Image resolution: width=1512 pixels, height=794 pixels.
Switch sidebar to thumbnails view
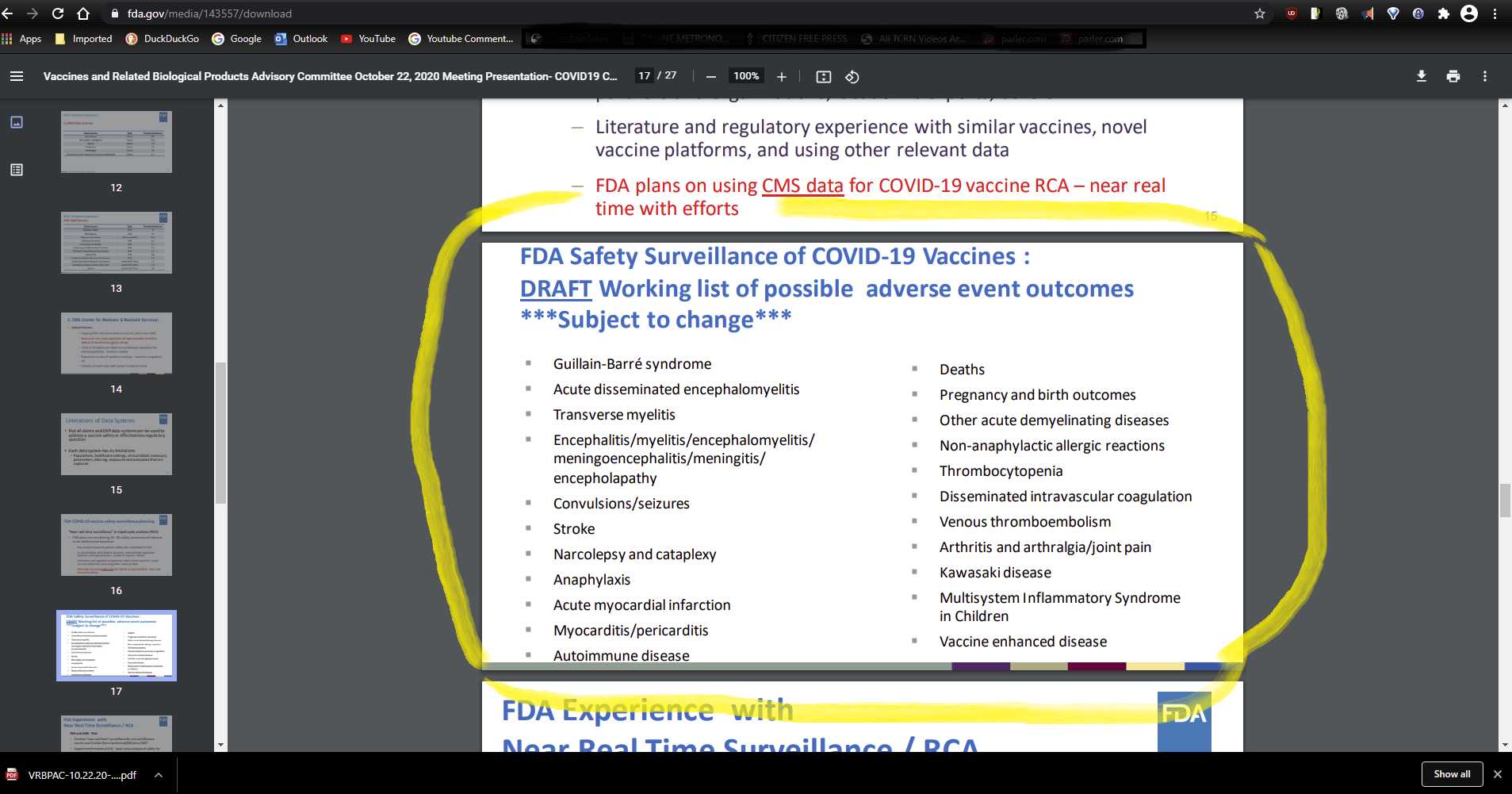click(17, 122)
